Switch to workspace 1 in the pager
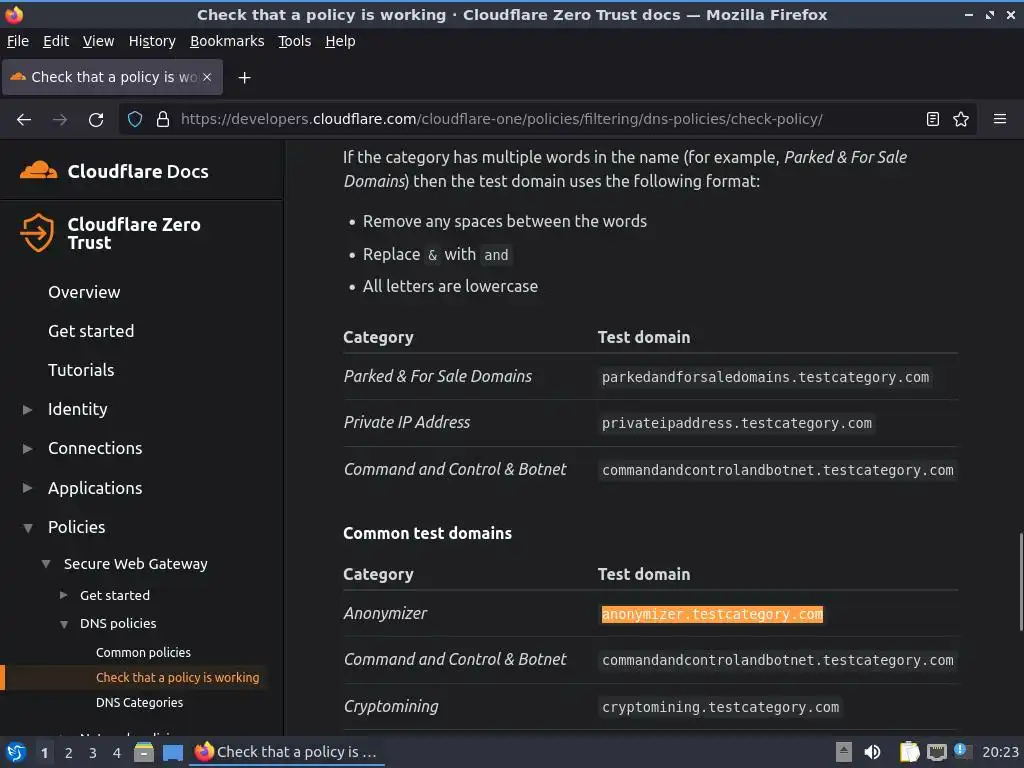This screenshot has width=1024, height=768. pos(44,753)
